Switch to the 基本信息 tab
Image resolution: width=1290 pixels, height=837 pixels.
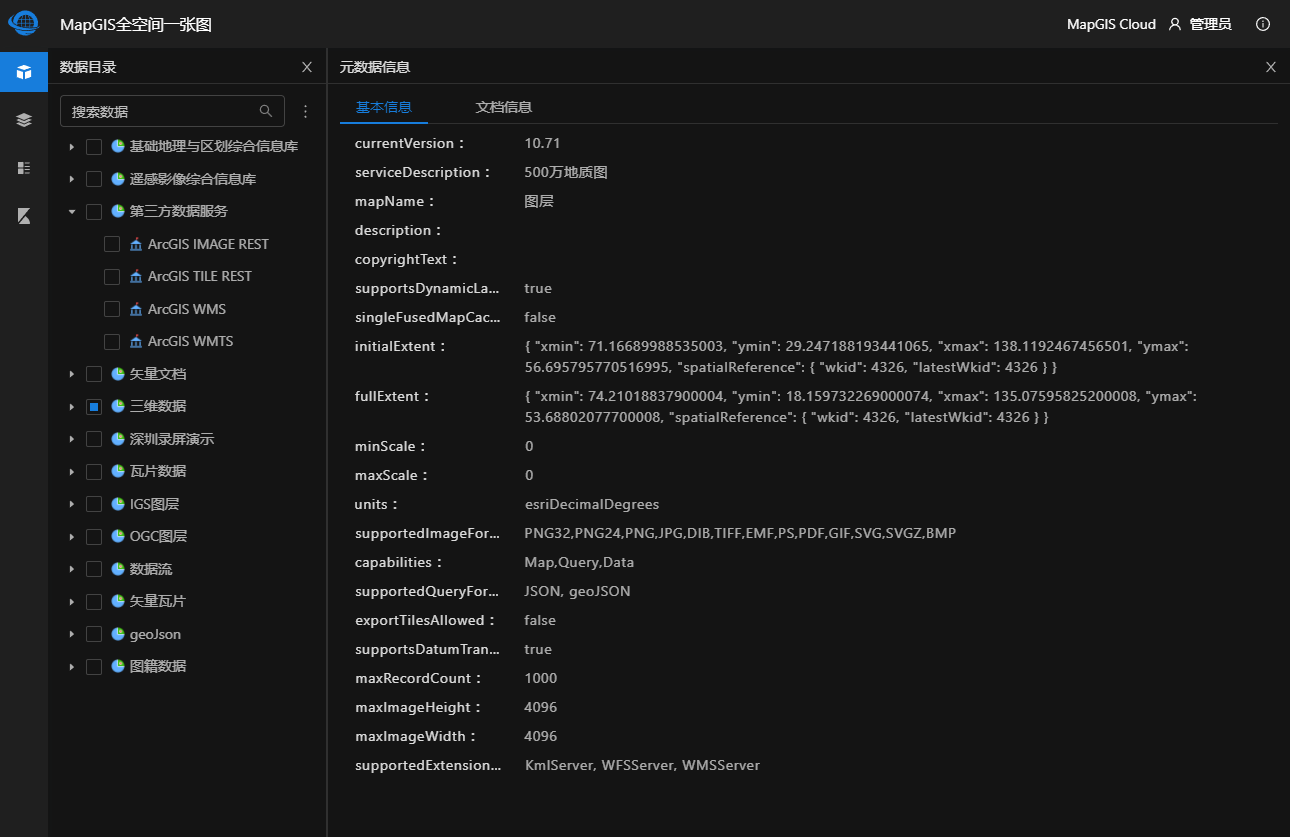coord(384,107)
